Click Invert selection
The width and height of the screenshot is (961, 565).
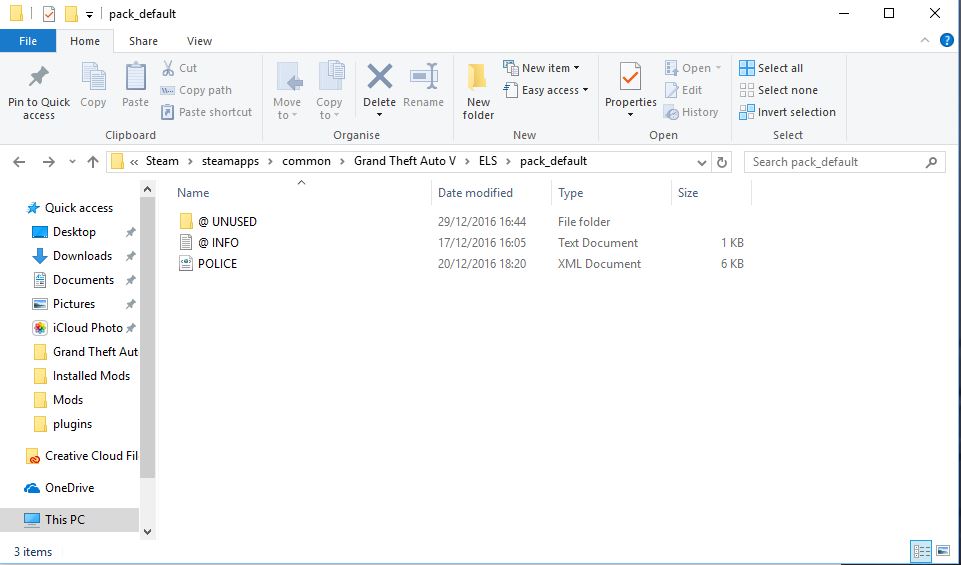pyautogui.click(x=788, y=112)
